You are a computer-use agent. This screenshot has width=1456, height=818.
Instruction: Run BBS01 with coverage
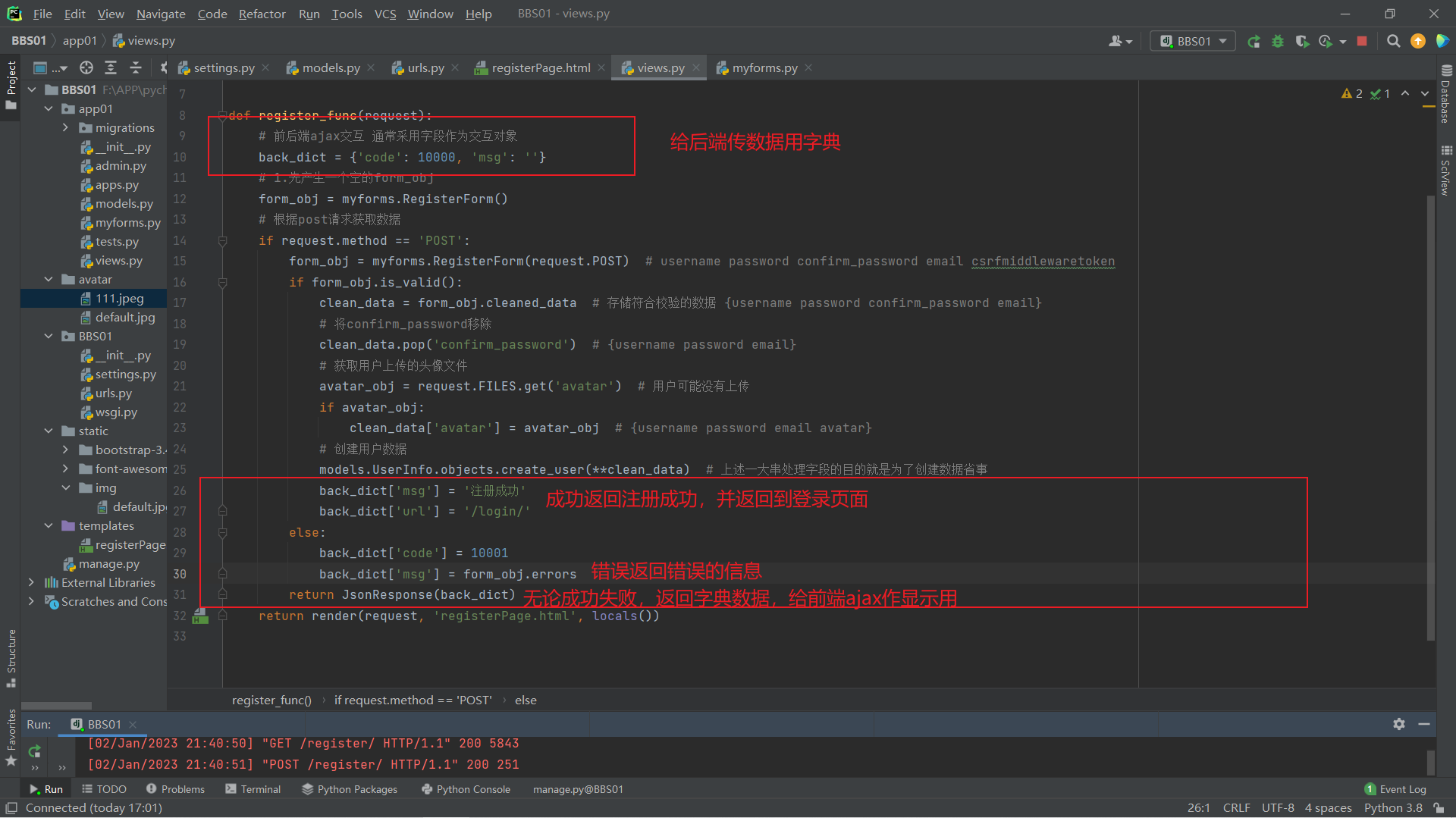(x=1302, y=42)
